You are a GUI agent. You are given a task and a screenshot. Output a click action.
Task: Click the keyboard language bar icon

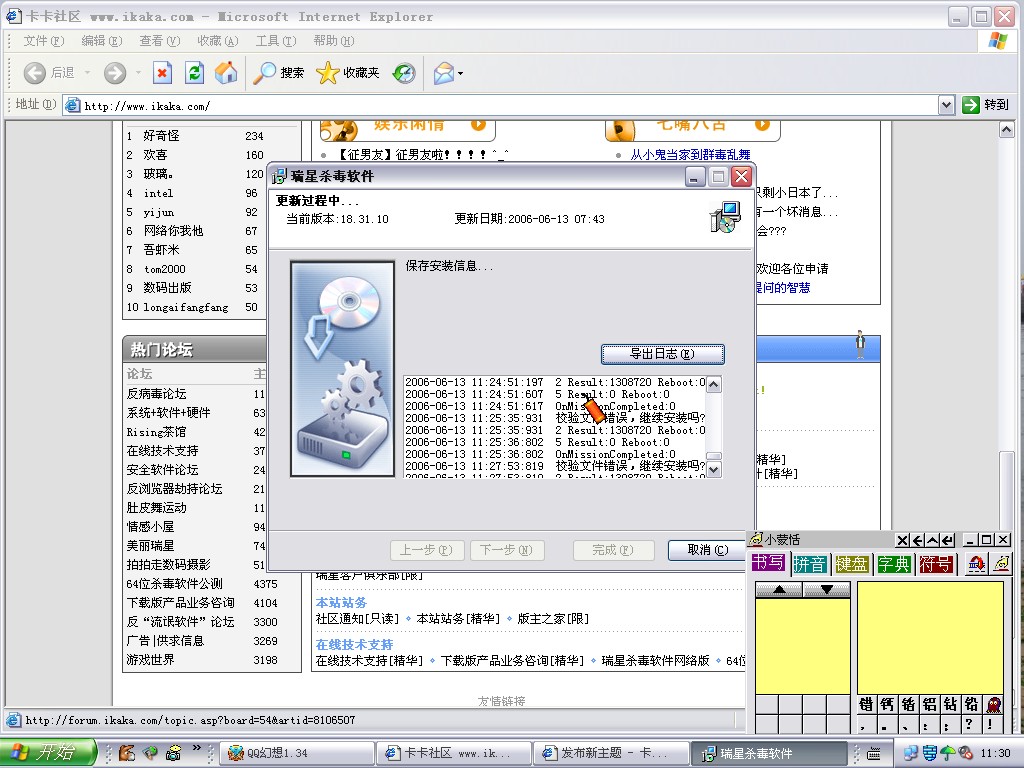click(873, 753)
